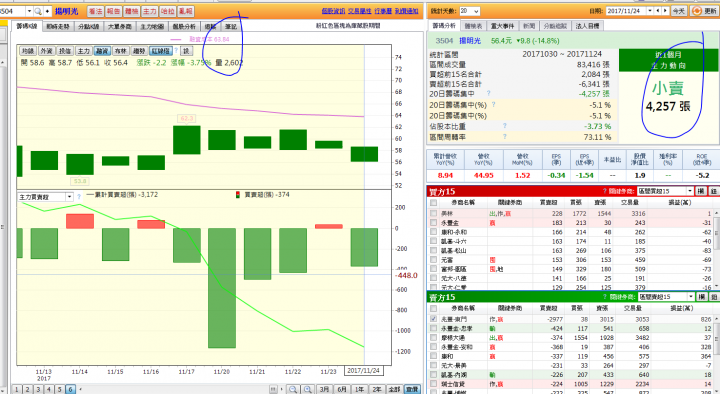This screenshot has height=394, width=720.
Task: Uncheck the first row in the sellers list (-2977)
Action: (x=433, y=319)
